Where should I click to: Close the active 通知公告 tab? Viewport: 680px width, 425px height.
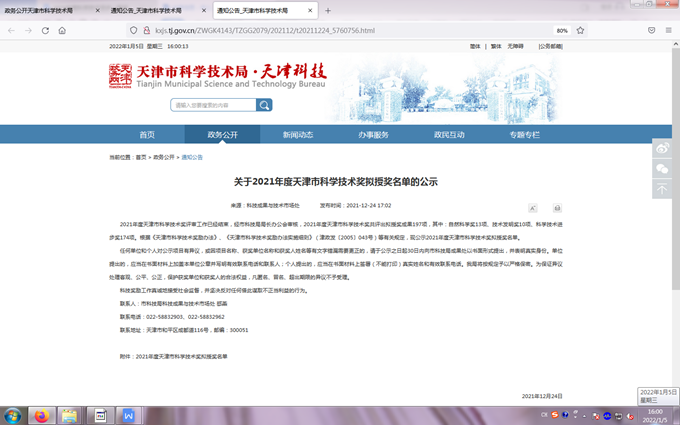310,10
